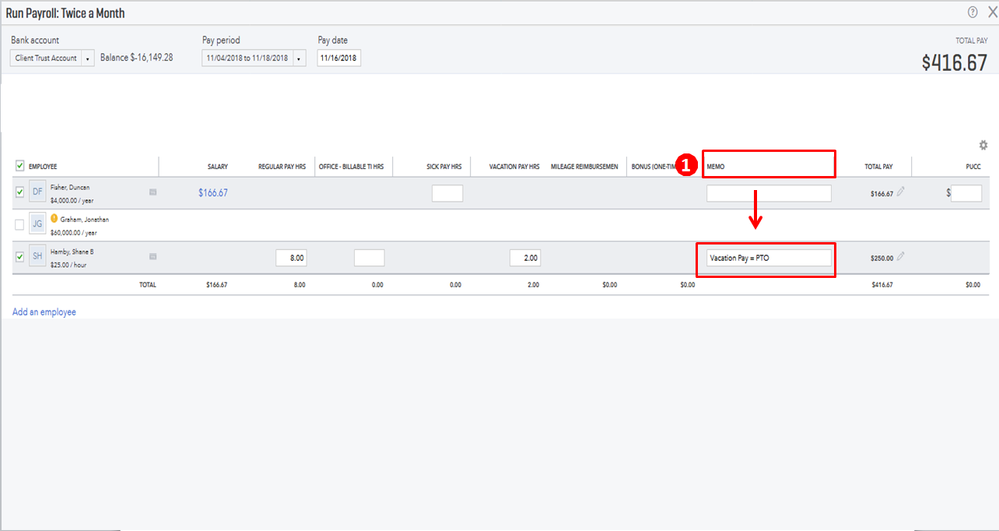Click MILEAGE REIMBURSEMEN column header

[584, 166]
